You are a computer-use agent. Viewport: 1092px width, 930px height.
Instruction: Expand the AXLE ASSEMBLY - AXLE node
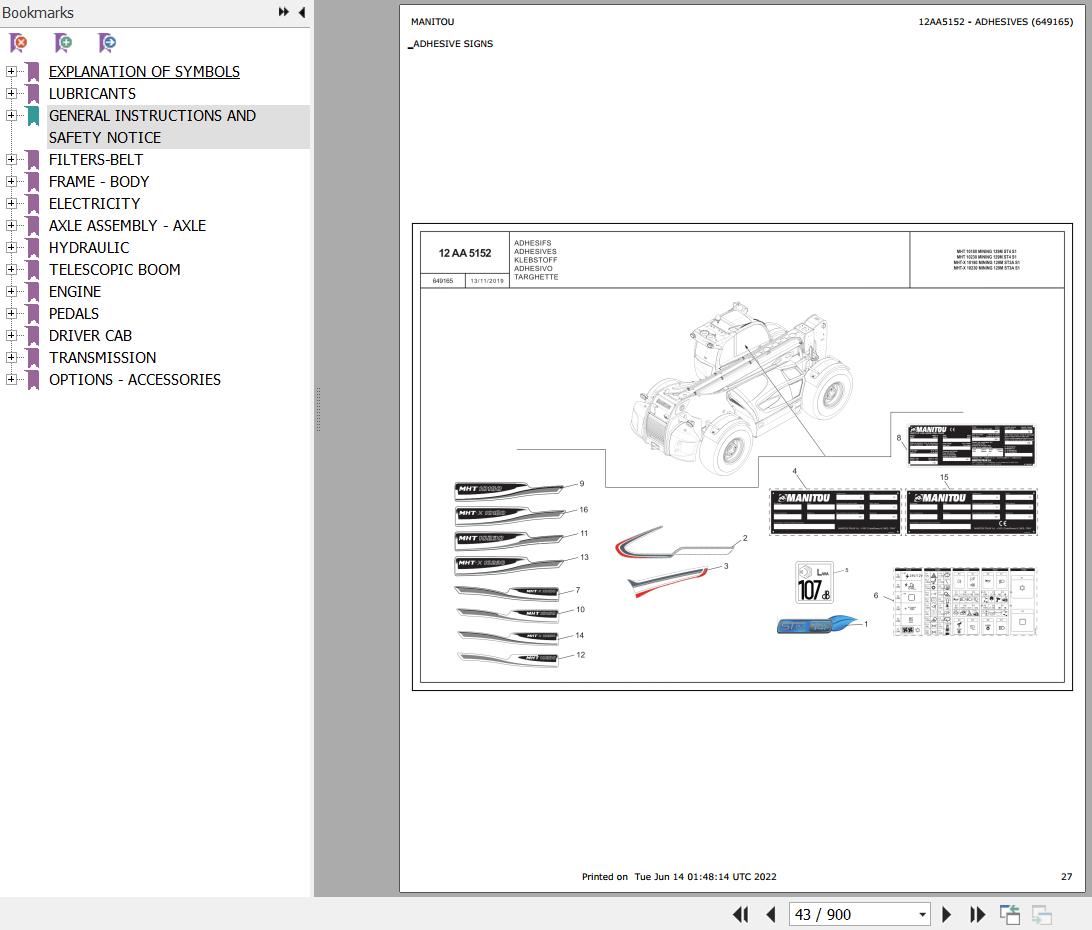click(x=10, y=225)
